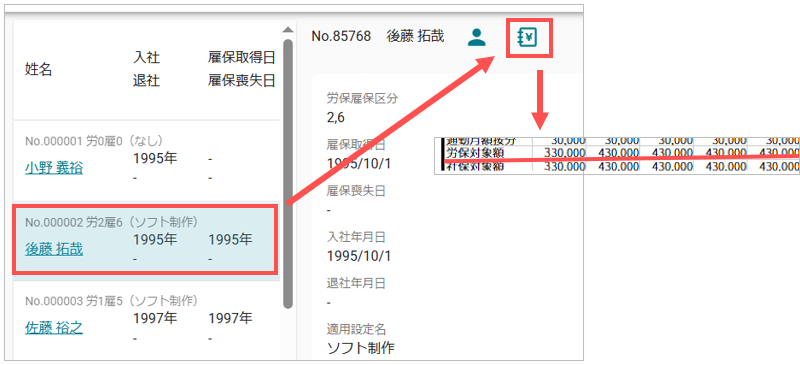Select the 姓名 column header

click(x=39, y=70)
